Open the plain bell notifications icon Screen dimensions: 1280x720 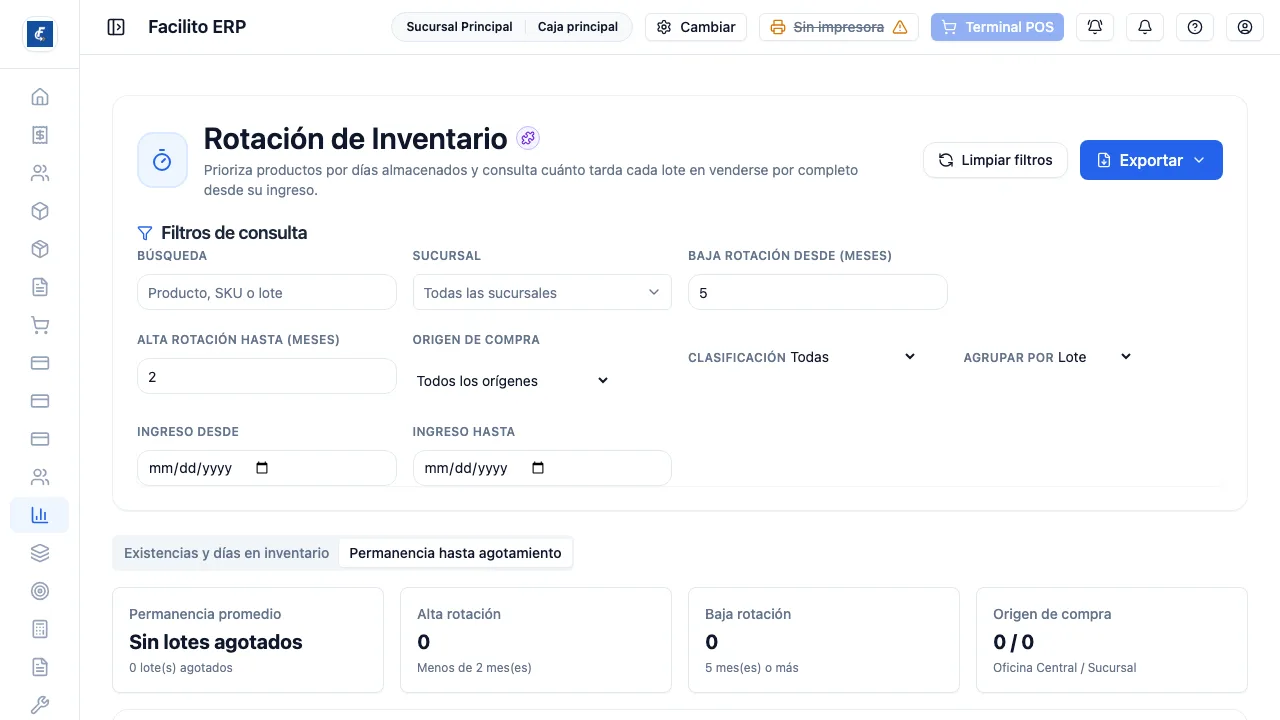click(1145, 27)
